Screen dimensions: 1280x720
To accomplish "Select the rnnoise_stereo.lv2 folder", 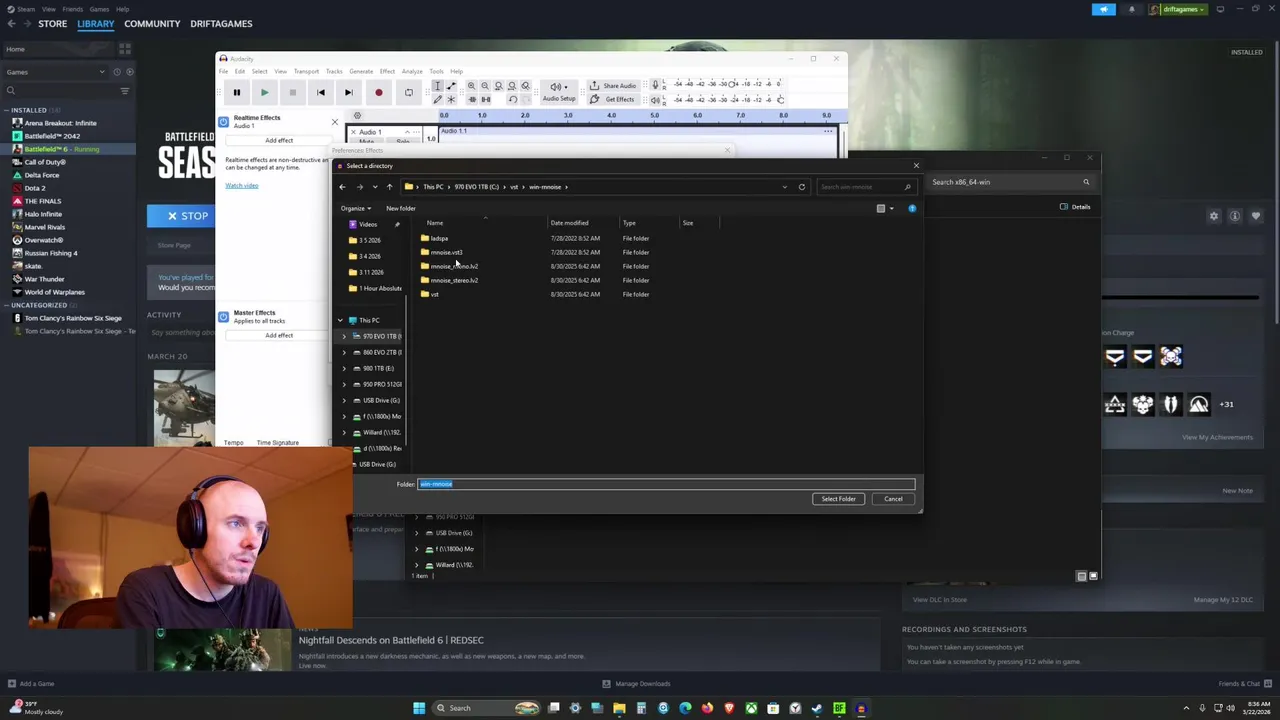I will pyautogui.click(x=449, y=280).
